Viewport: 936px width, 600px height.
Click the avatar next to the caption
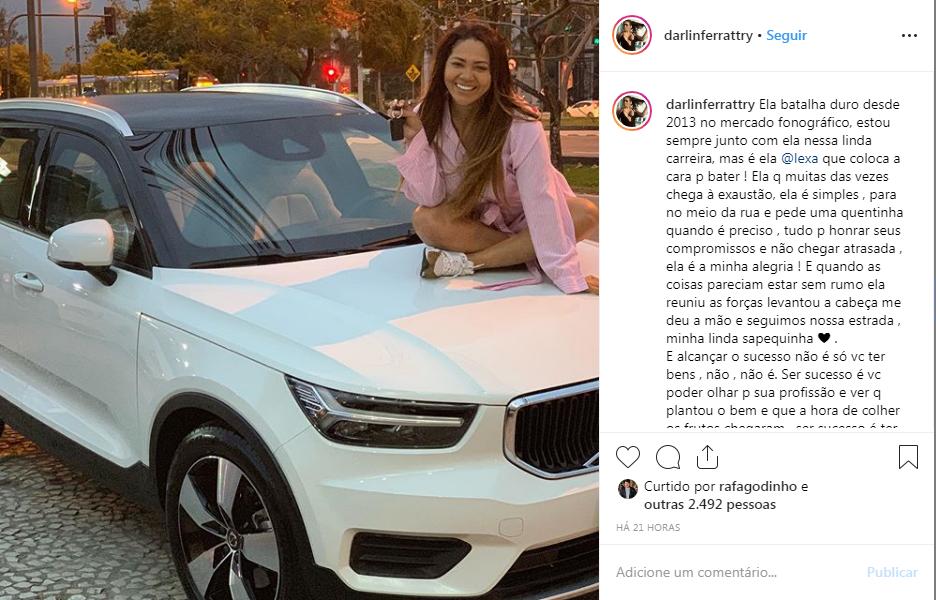click(632, 111)
